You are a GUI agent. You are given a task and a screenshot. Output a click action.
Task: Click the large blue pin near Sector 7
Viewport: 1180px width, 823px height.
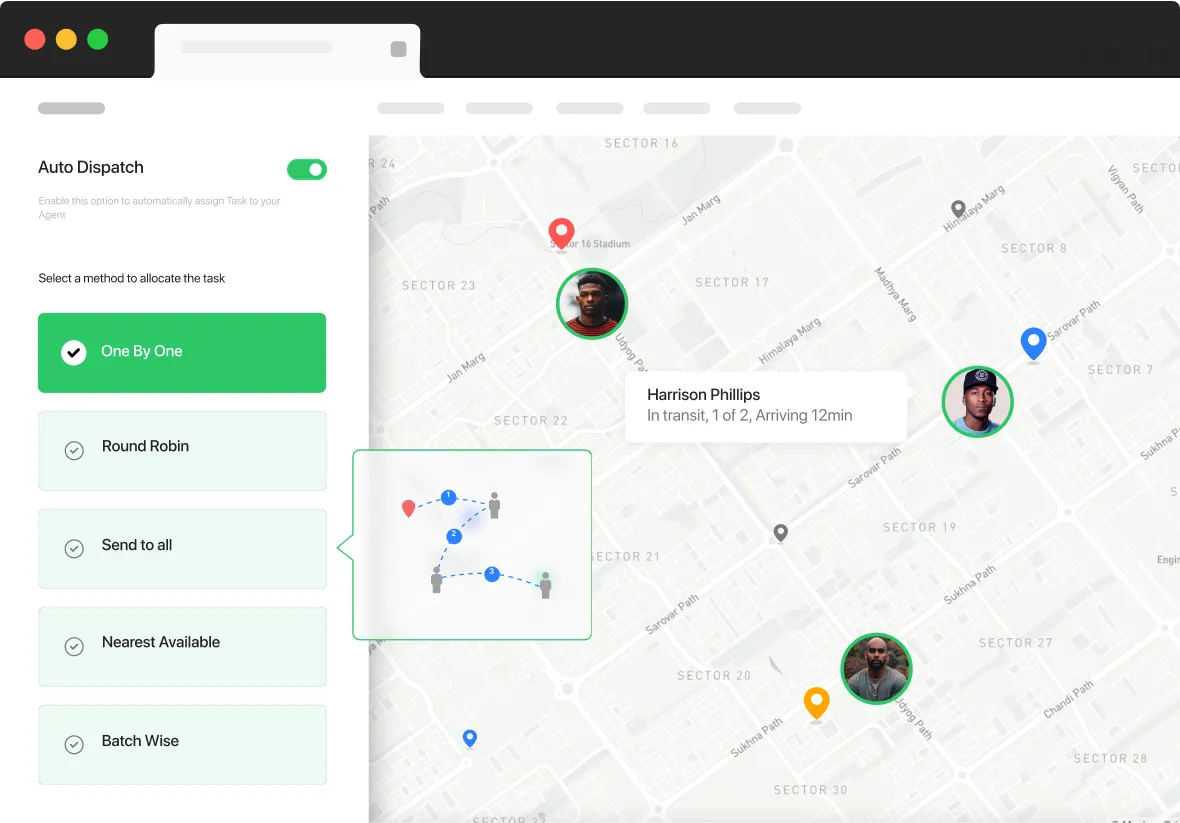(1033, 345)
